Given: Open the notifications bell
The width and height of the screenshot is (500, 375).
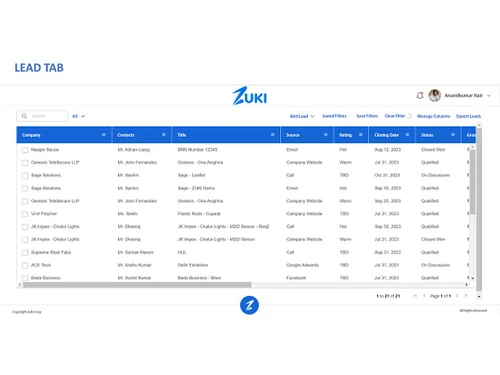Looking at the screenshot, I should (x=420, y=96).
